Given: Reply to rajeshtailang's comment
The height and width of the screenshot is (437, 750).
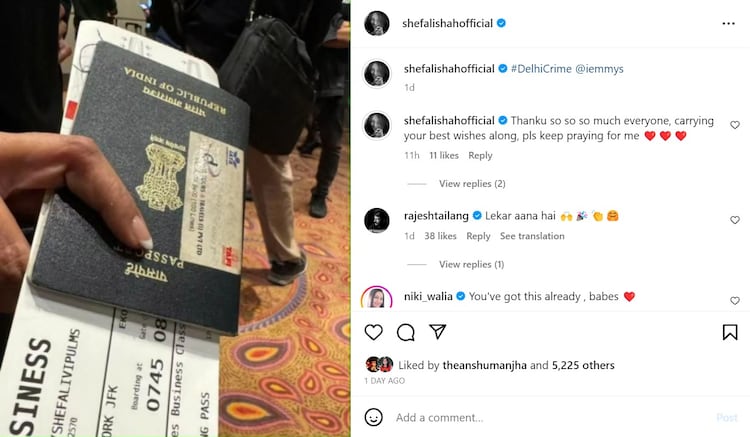Looking at the screenshot, I should [478, 236].
